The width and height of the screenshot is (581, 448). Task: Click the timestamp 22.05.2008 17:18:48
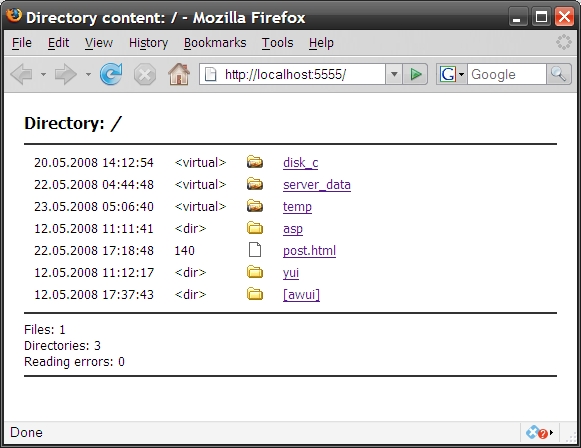[x=94, y=250]
